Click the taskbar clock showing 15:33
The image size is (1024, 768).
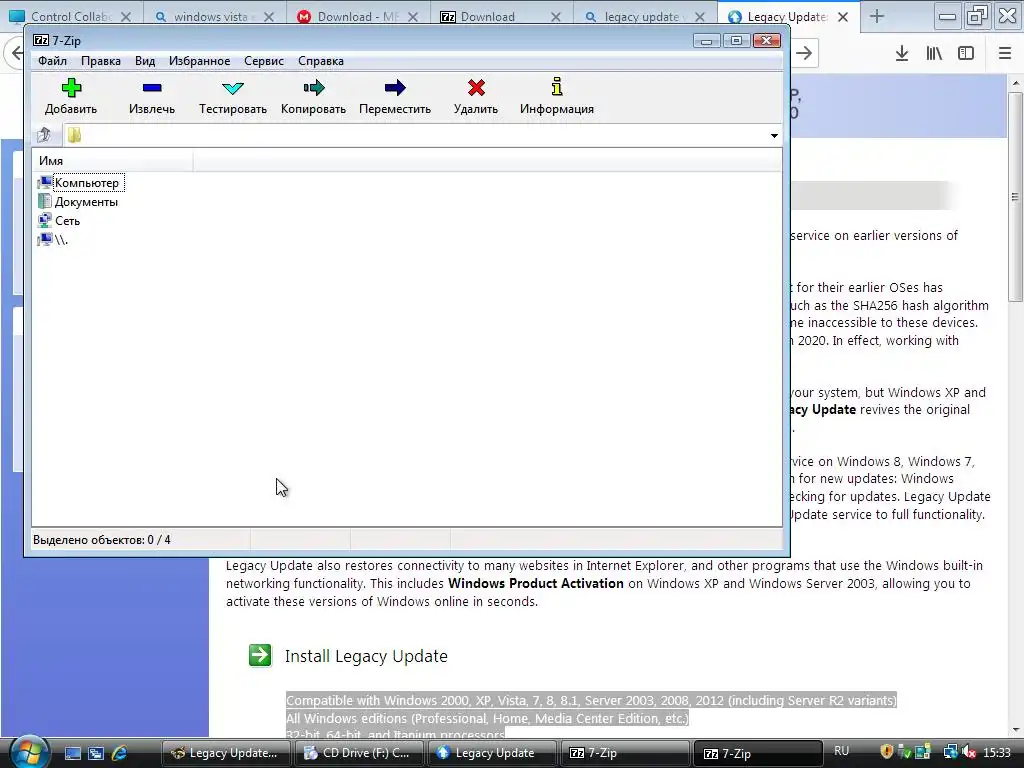[997, 752]
